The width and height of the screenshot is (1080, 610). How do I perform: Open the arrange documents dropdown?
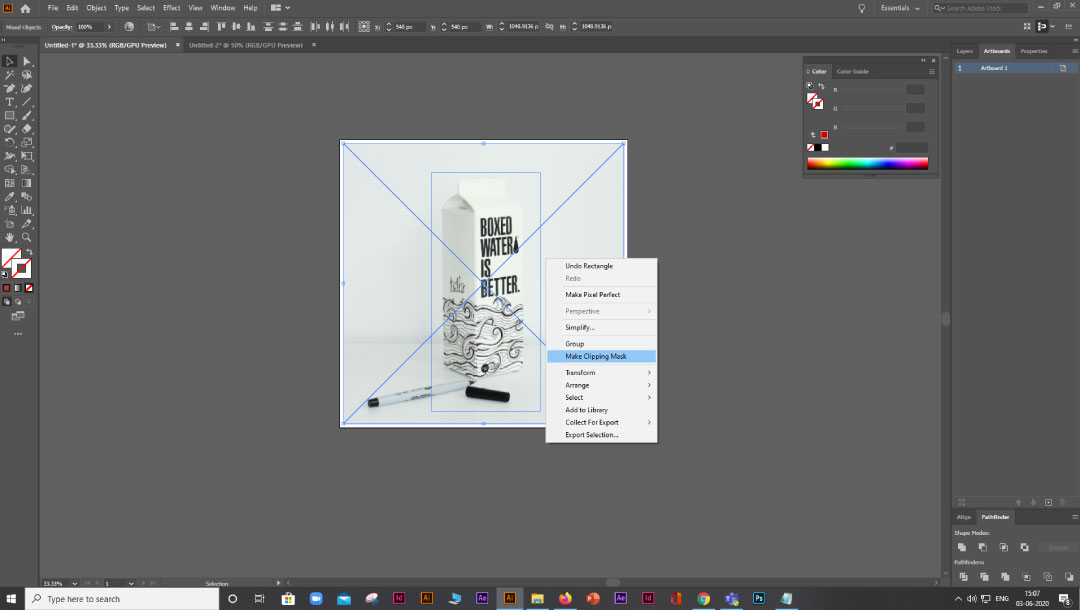click(x=280, y=8)
